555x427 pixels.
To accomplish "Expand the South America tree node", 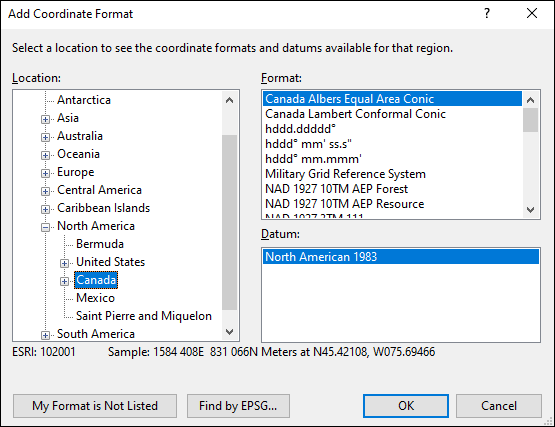I will tap(45, 335).
